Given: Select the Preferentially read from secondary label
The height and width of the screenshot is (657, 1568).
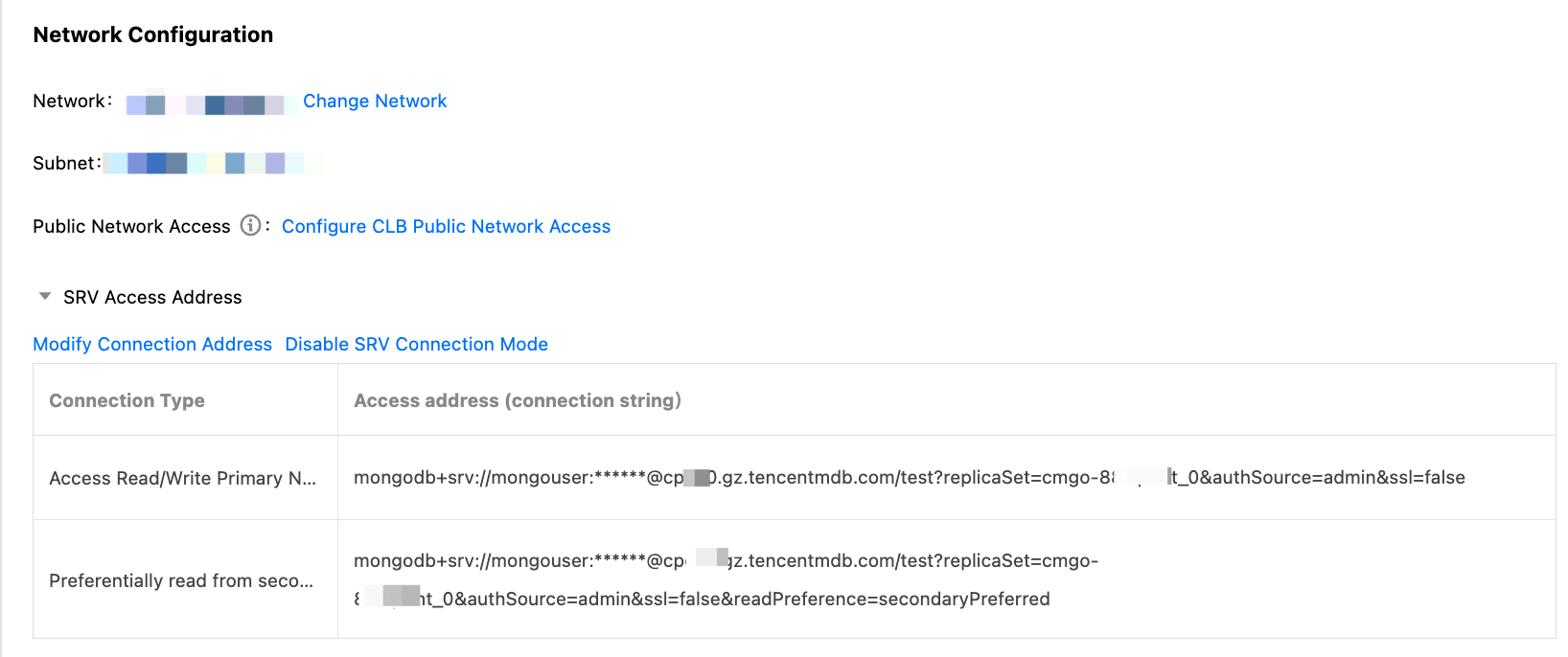Looking at the screenshot, I should 181,580.
